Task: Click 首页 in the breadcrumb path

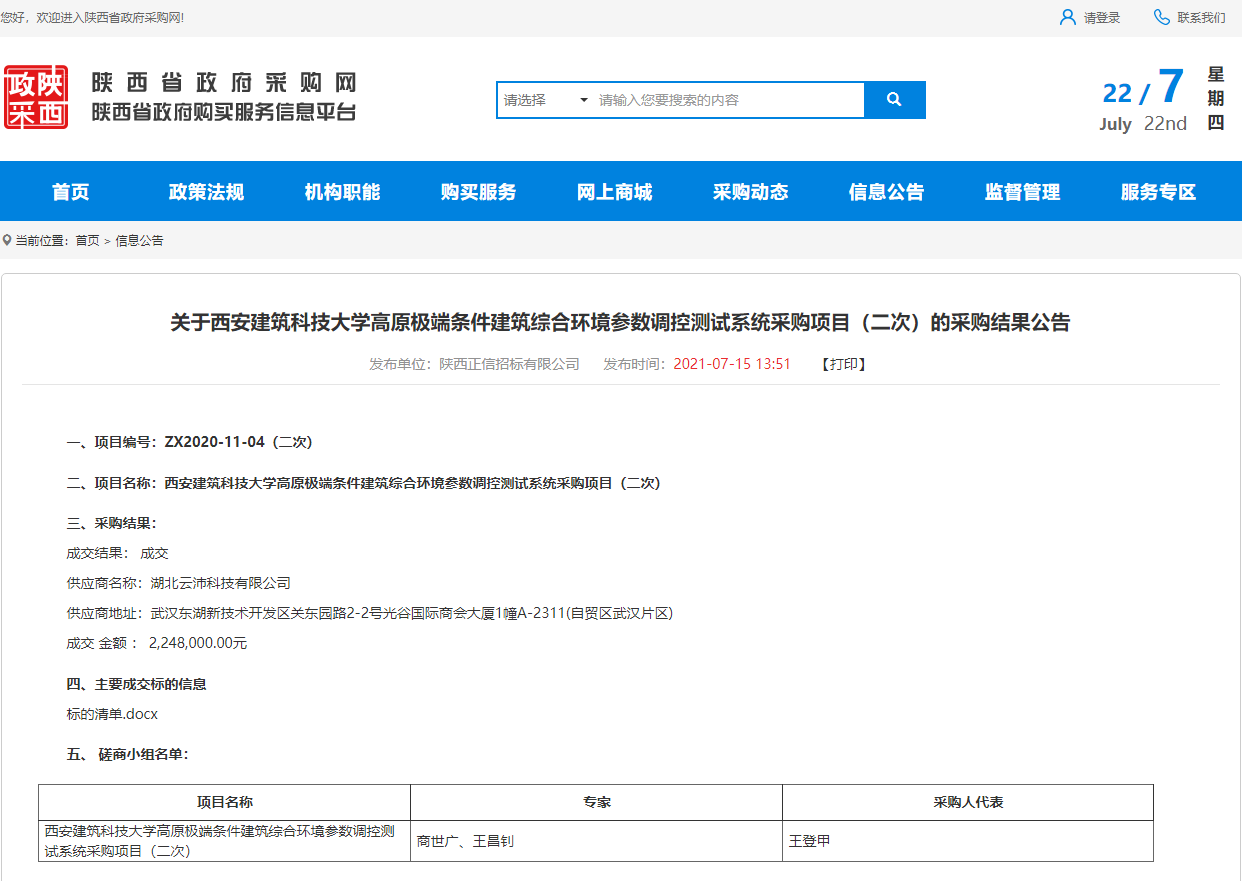Action: coord(87,241)
